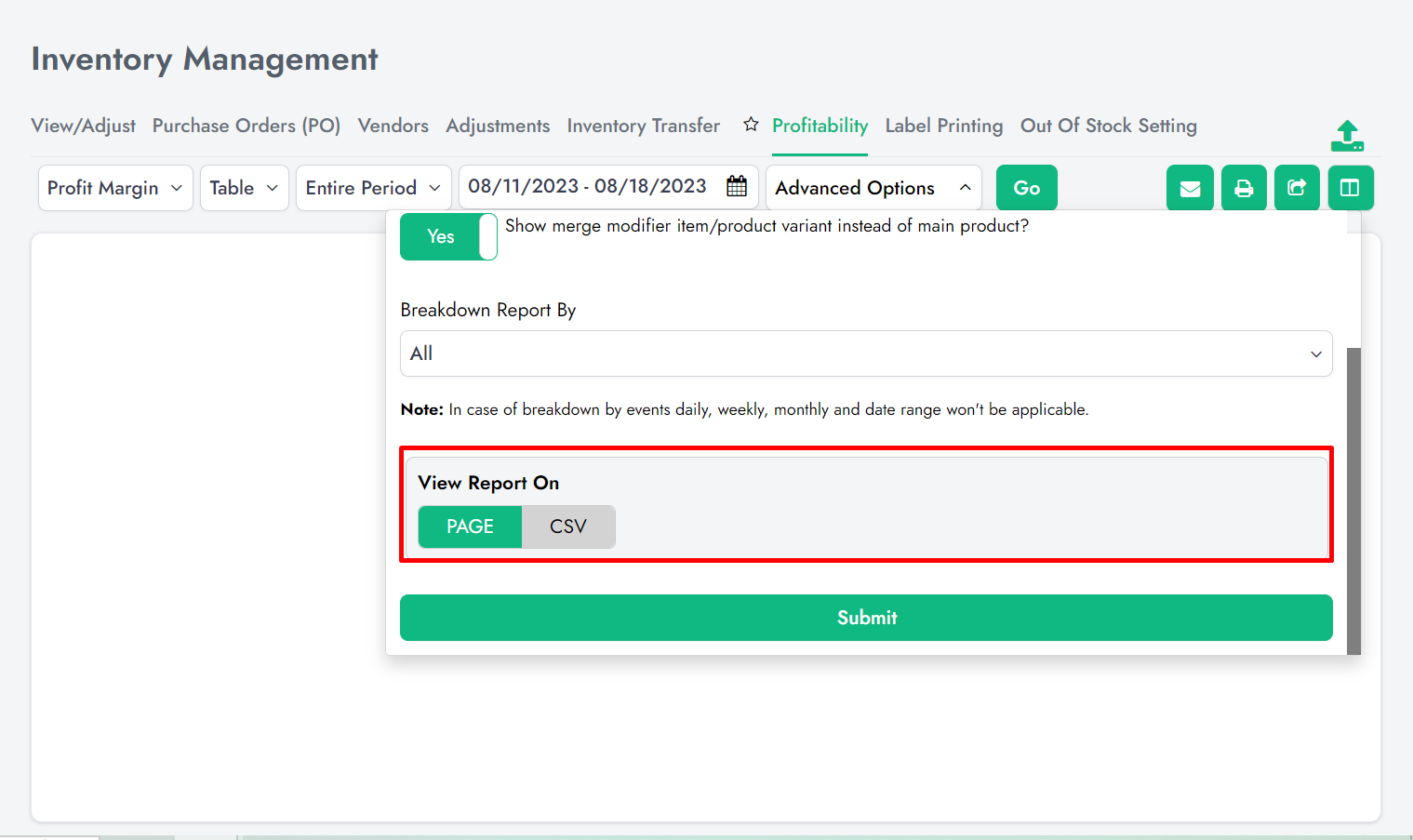Click the export share icon button
1413x840 pixels.
coord(1297,188)
